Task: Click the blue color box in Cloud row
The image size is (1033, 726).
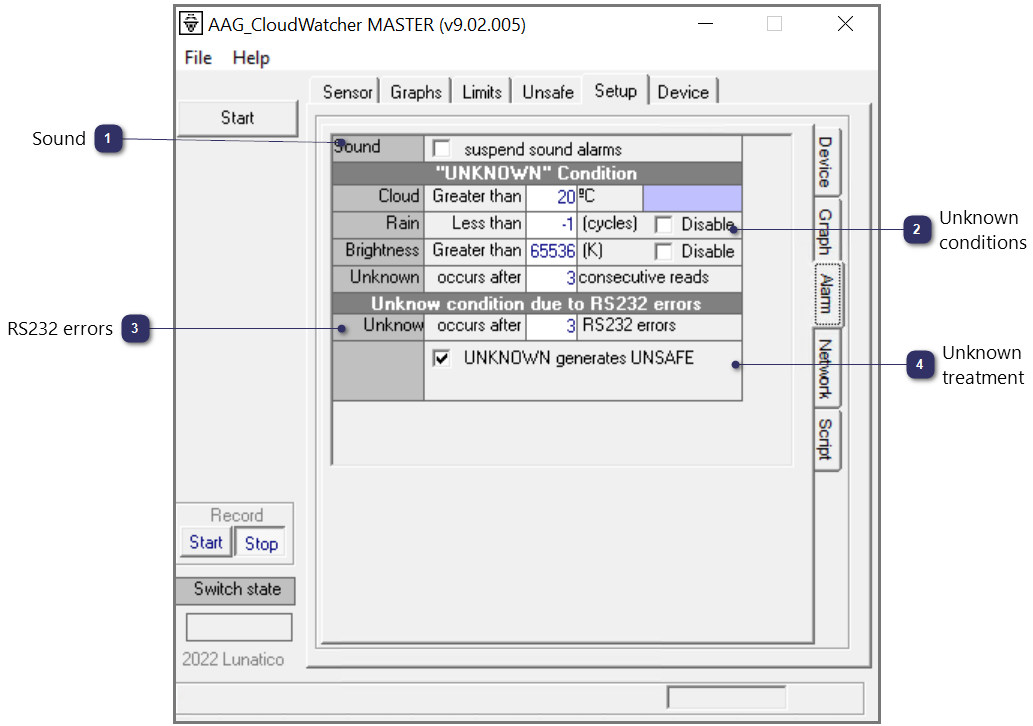Action: point(692,197)
